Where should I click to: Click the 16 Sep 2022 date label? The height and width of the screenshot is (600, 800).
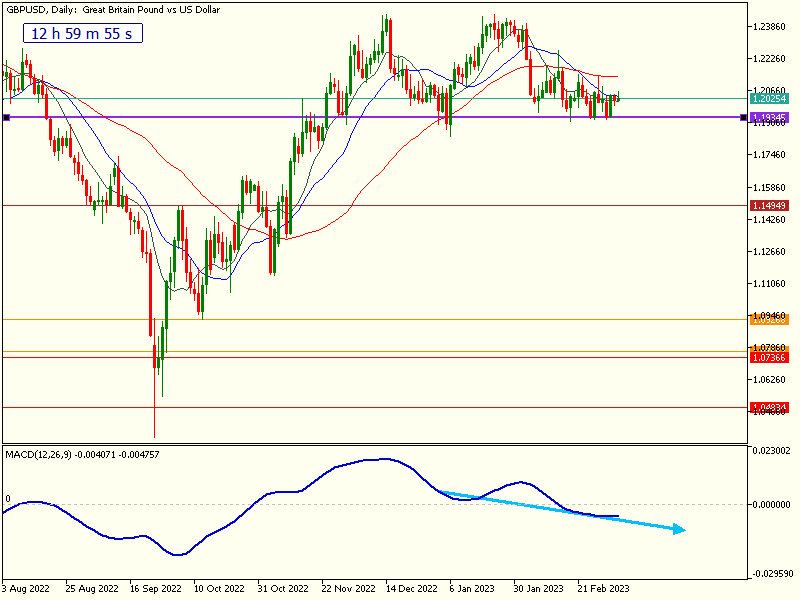click(157, 590)
